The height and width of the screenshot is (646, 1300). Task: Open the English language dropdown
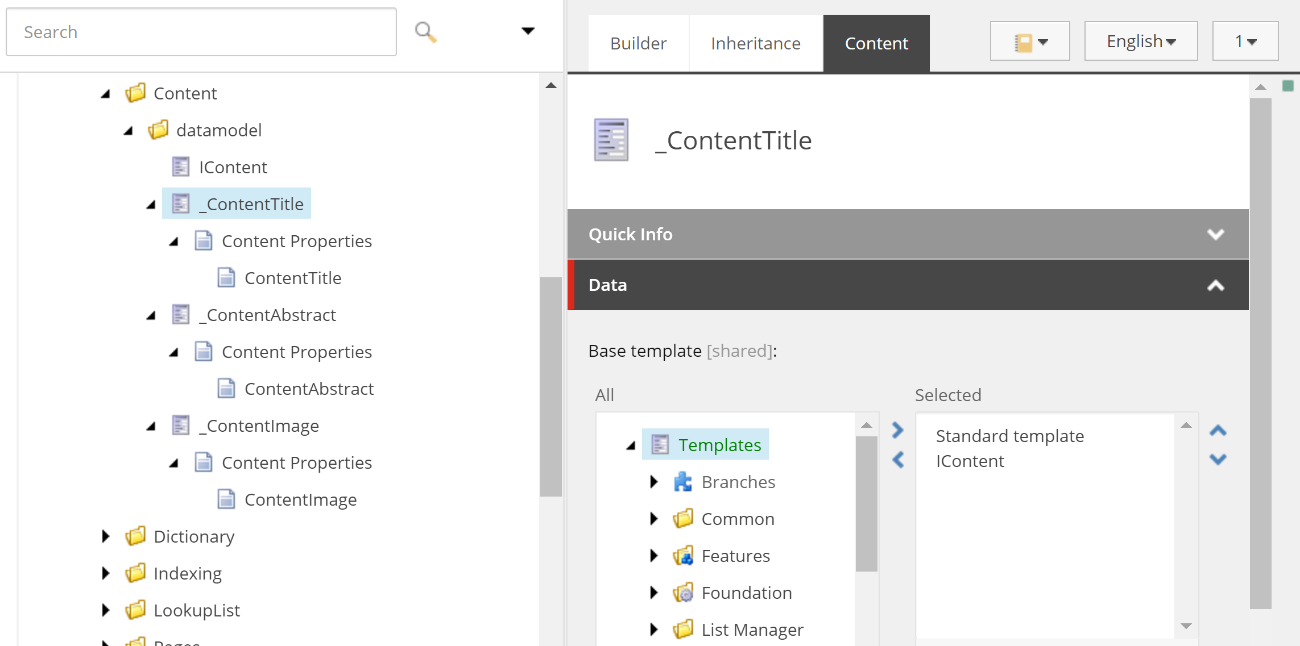tap(1140, 40)
